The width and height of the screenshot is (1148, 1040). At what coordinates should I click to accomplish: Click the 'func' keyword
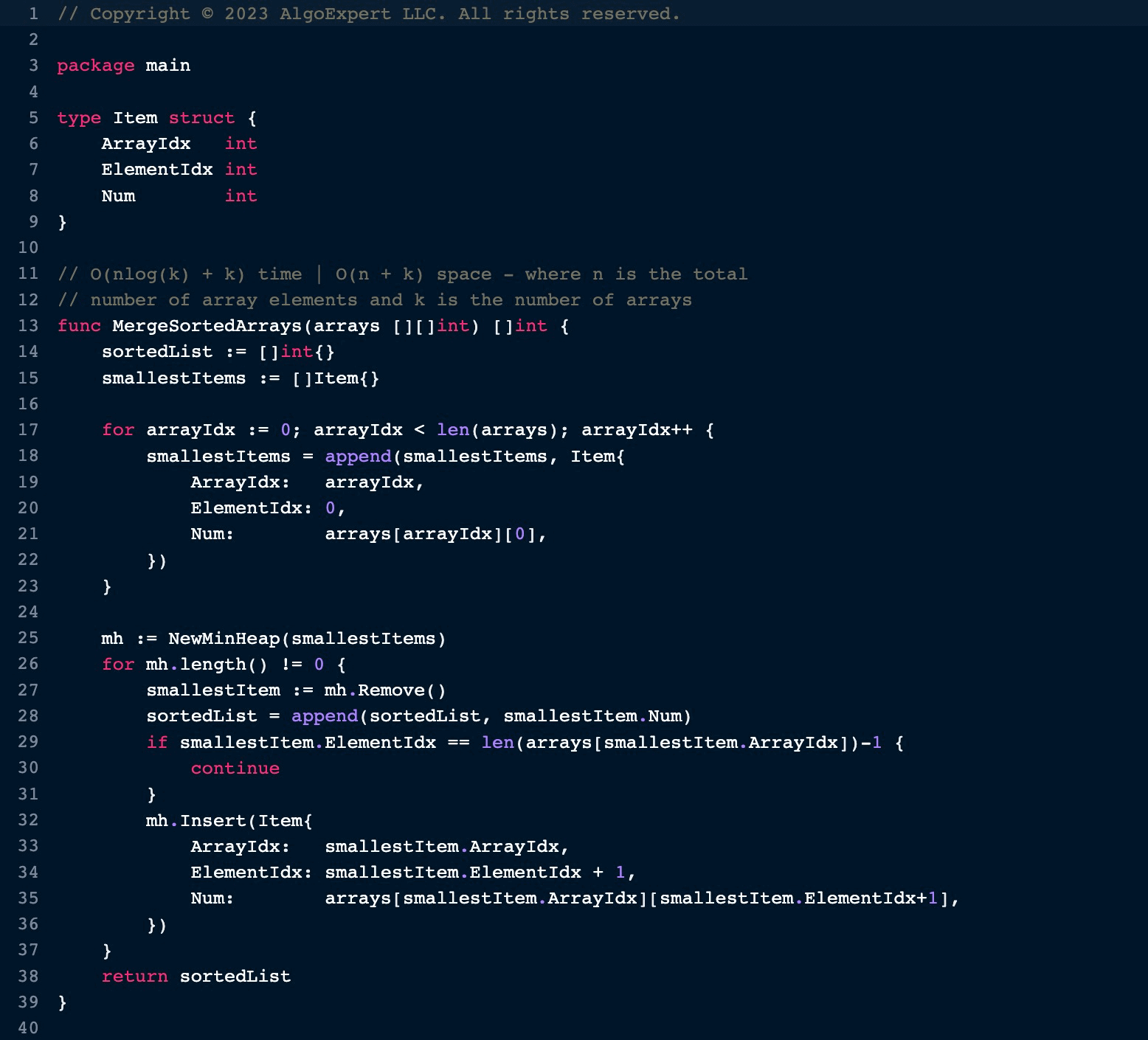[x=79, y=326]
